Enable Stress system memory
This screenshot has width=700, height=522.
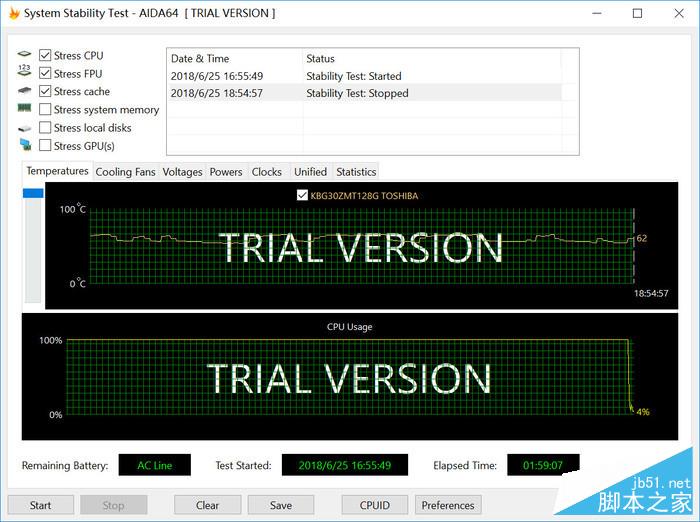[45, 109]
